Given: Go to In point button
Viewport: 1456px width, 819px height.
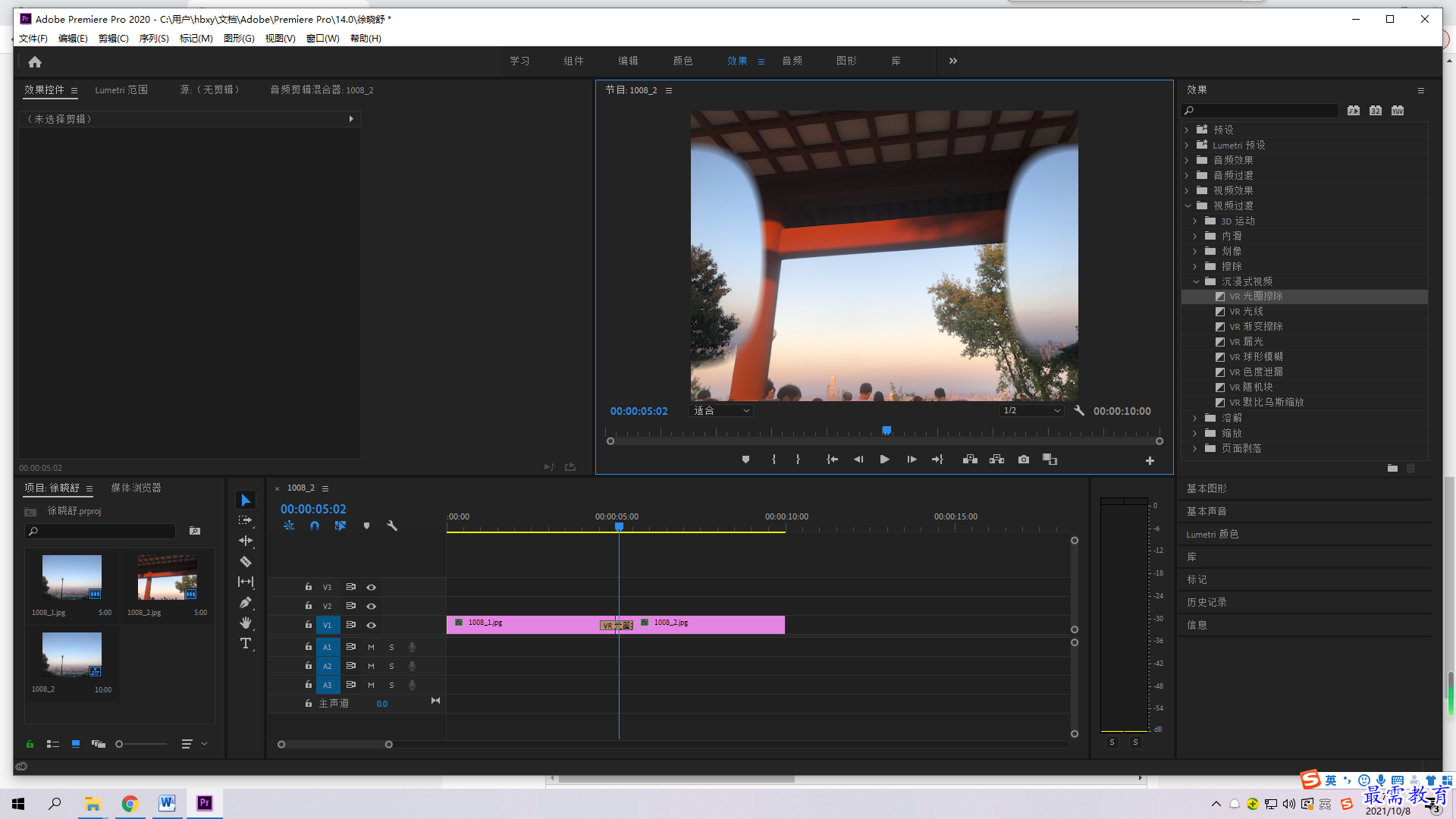Looking at the screenshot, I should [832, 460].
